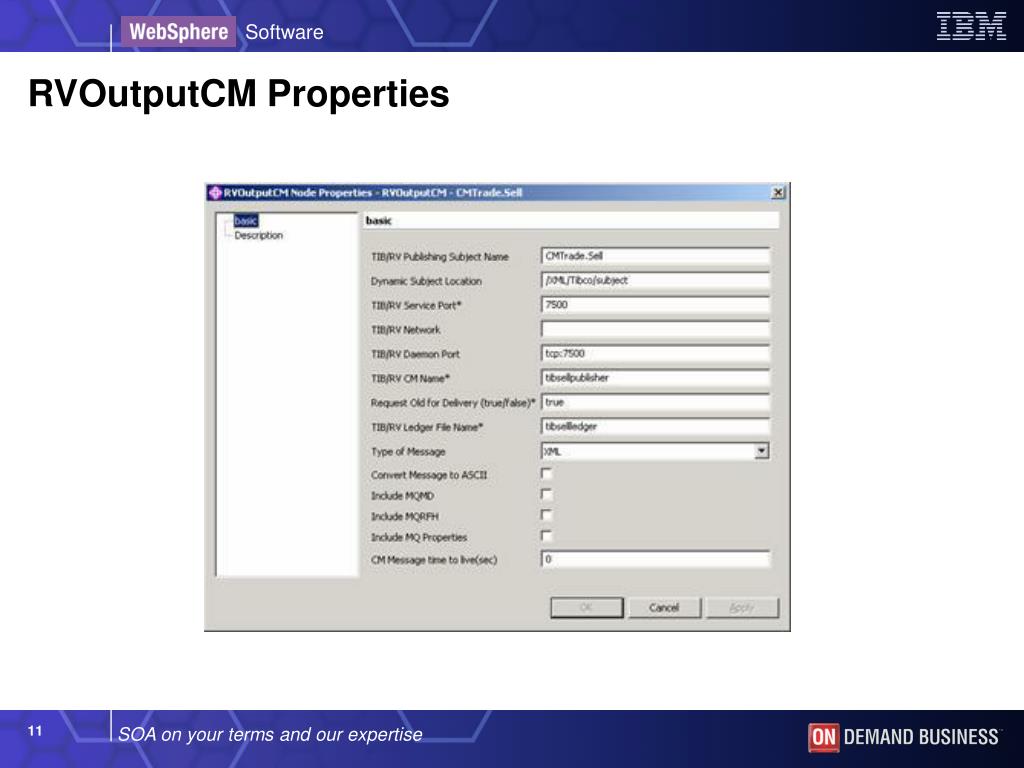Click the Request Old for Delivery field
The width and height of the screenshot is (1024, 768).
tap(656, 402)
